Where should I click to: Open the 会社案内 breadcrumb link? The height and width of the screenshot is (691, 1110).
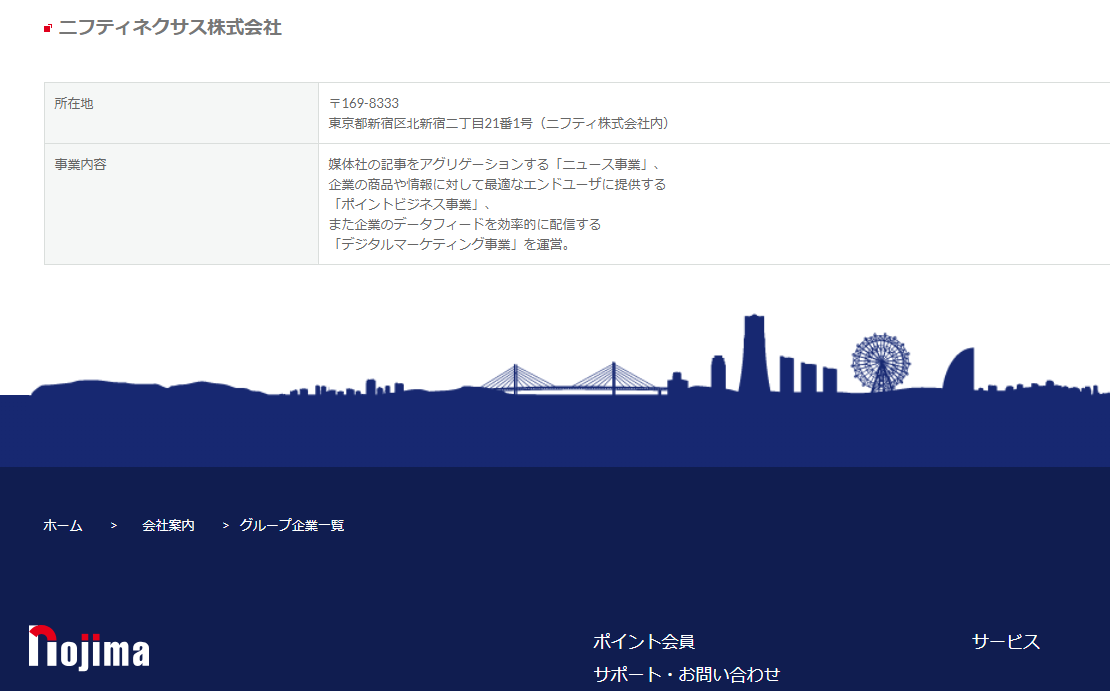tap(168, 525)
